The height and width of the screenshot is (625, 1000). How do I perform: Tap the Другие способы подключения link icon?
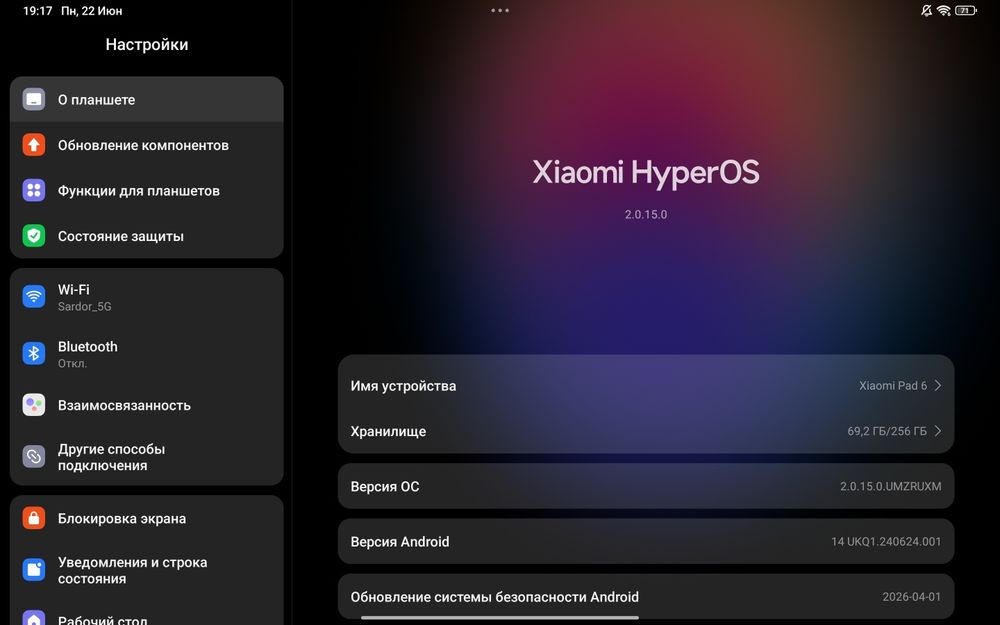click(x=34, y=457)
